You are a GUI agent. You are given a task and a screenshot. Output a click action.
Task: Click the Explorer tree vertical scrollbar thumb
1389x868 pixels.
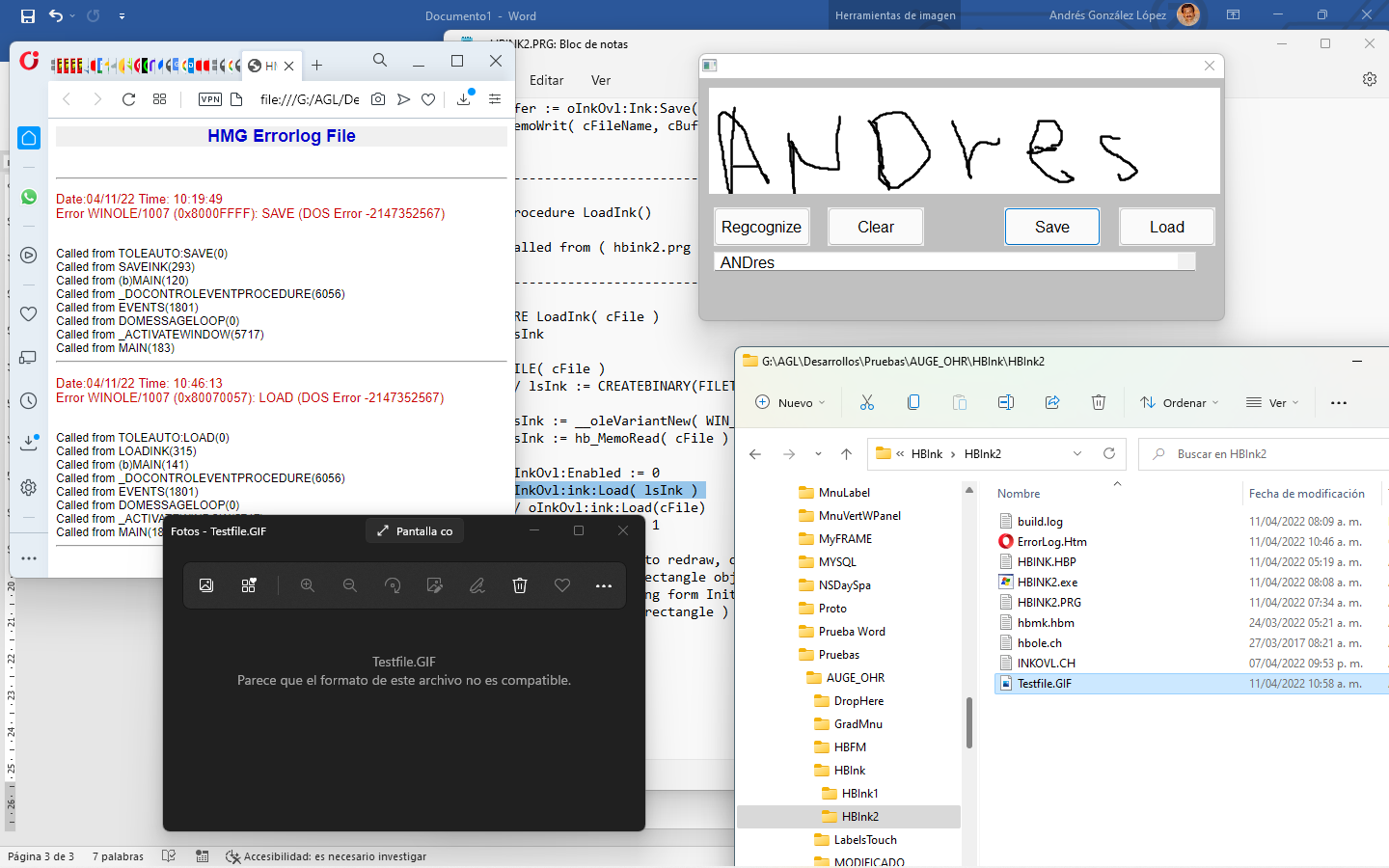click(968, 722)
